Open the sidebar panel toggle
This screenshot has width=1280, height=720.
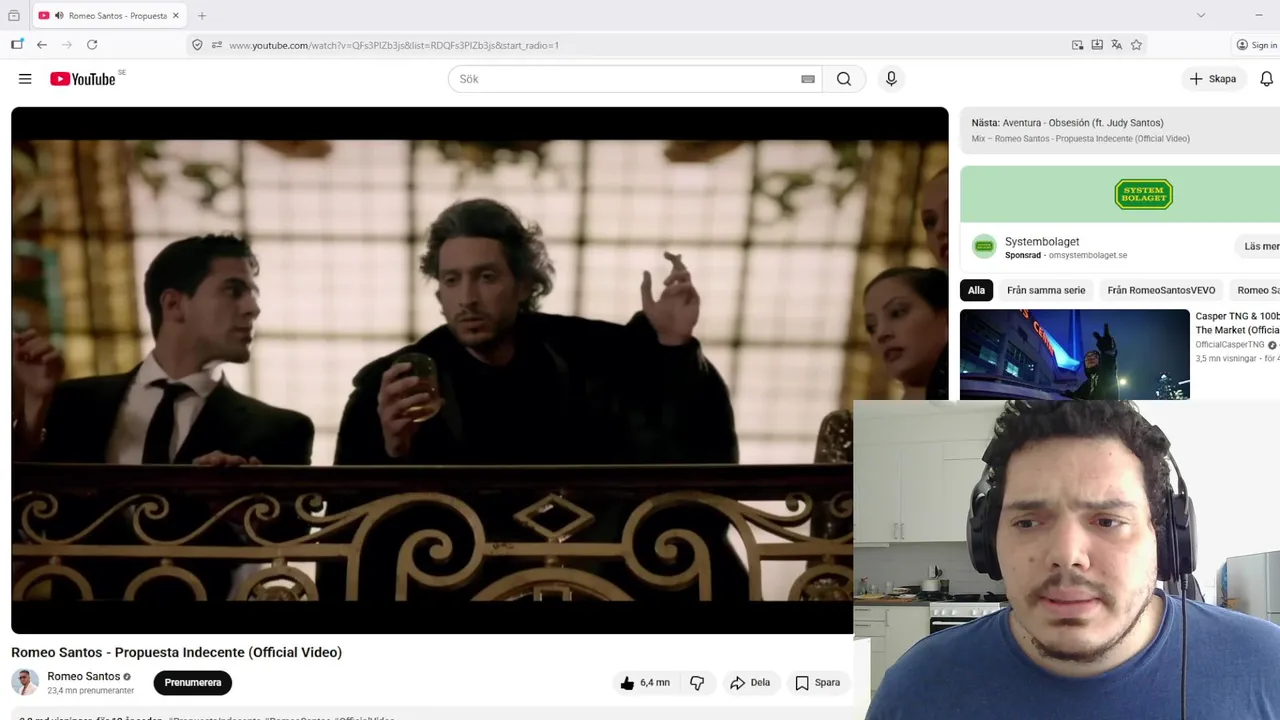click(17, 45)
